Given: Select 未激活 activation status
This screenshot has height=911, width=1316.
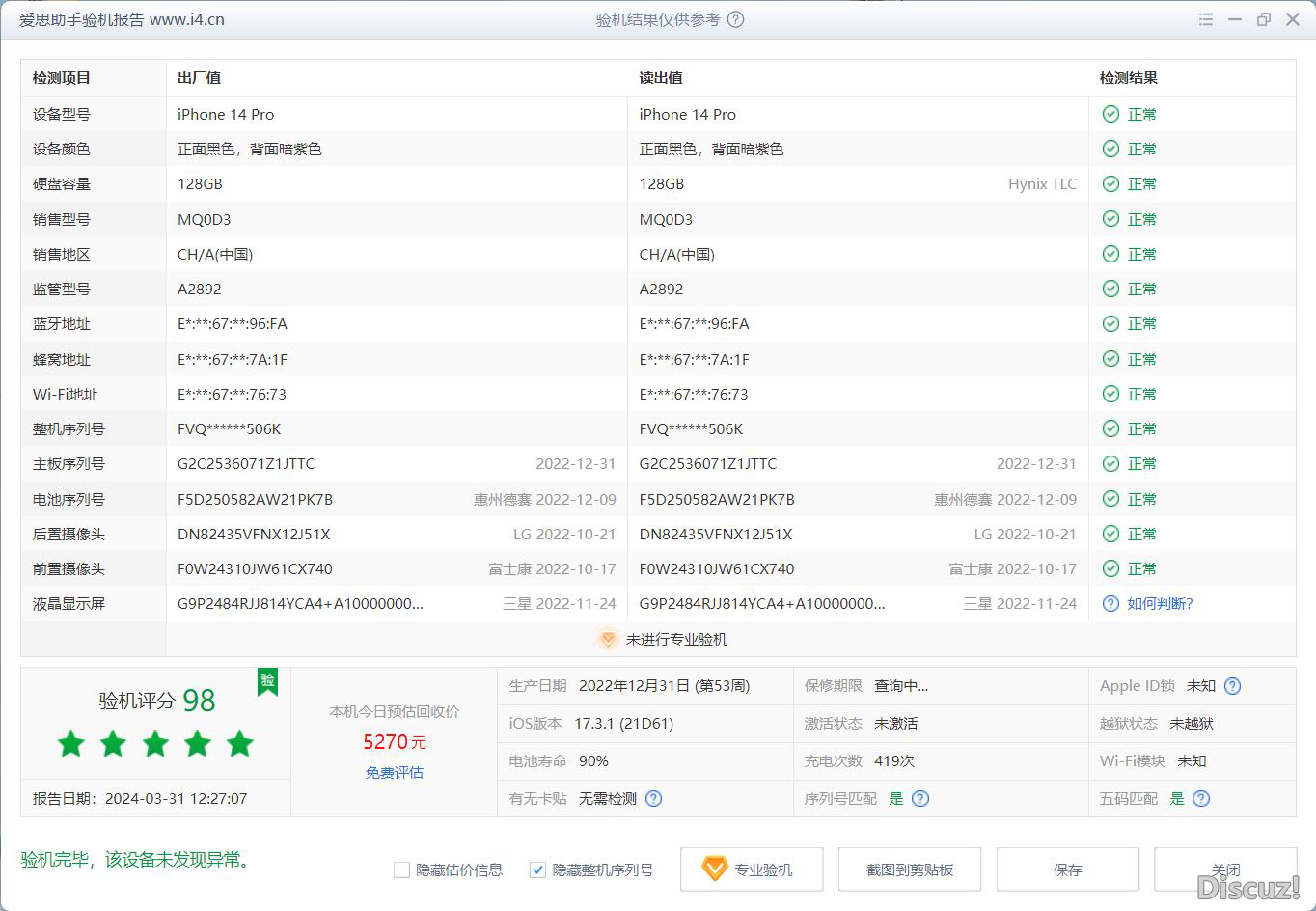Looking at the screenshot, I should (895, 723).
